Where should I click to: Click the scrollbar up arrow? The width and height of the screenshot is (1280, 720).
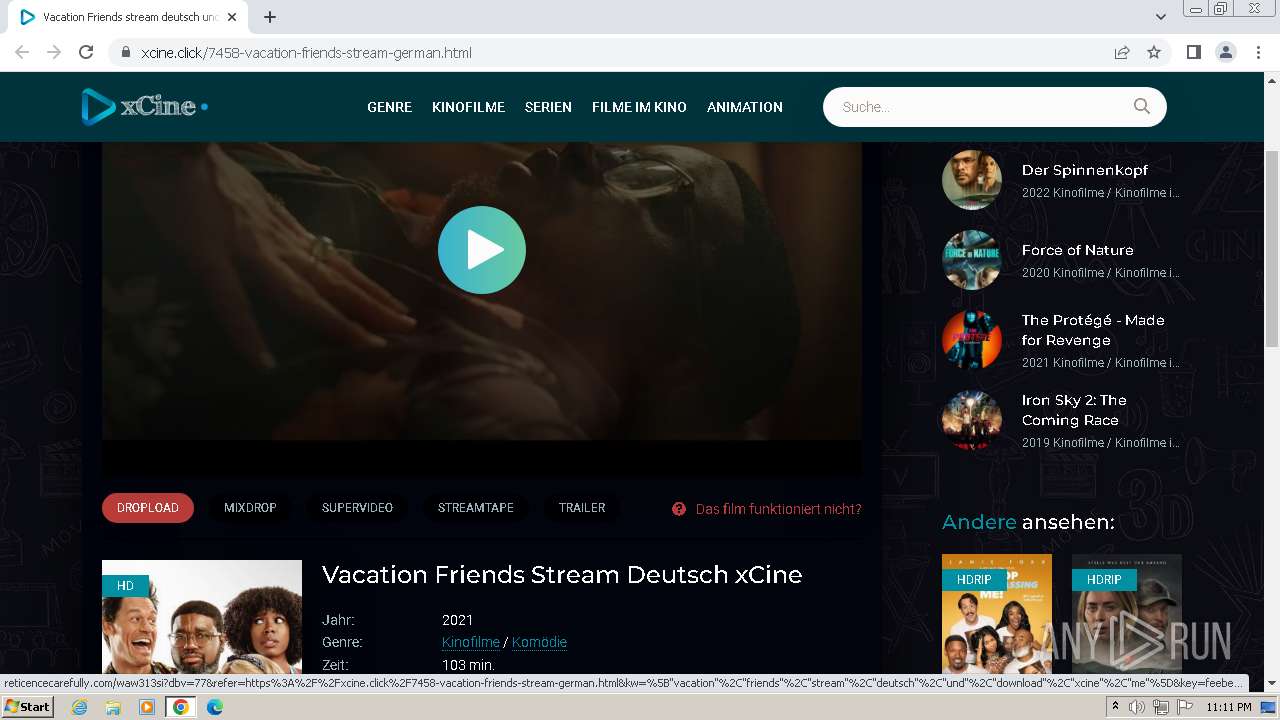(1272, 80)
